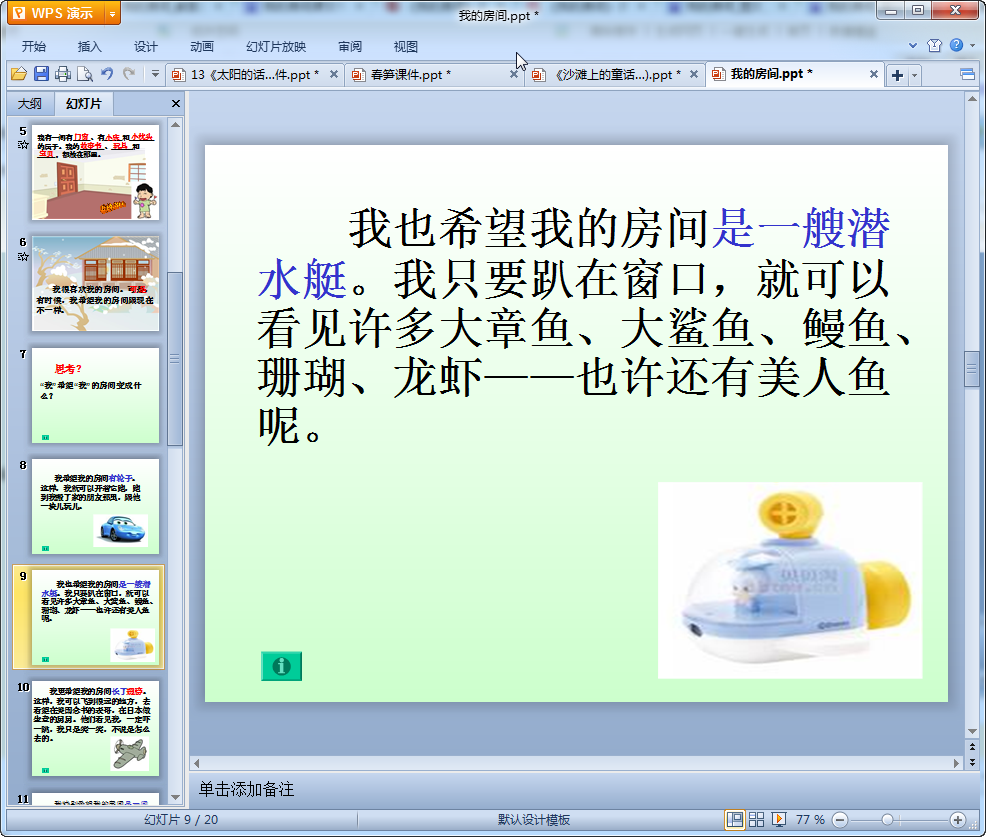Click the Print icon
This screenshot has height=837, width=986.
[x=63, y=74]
